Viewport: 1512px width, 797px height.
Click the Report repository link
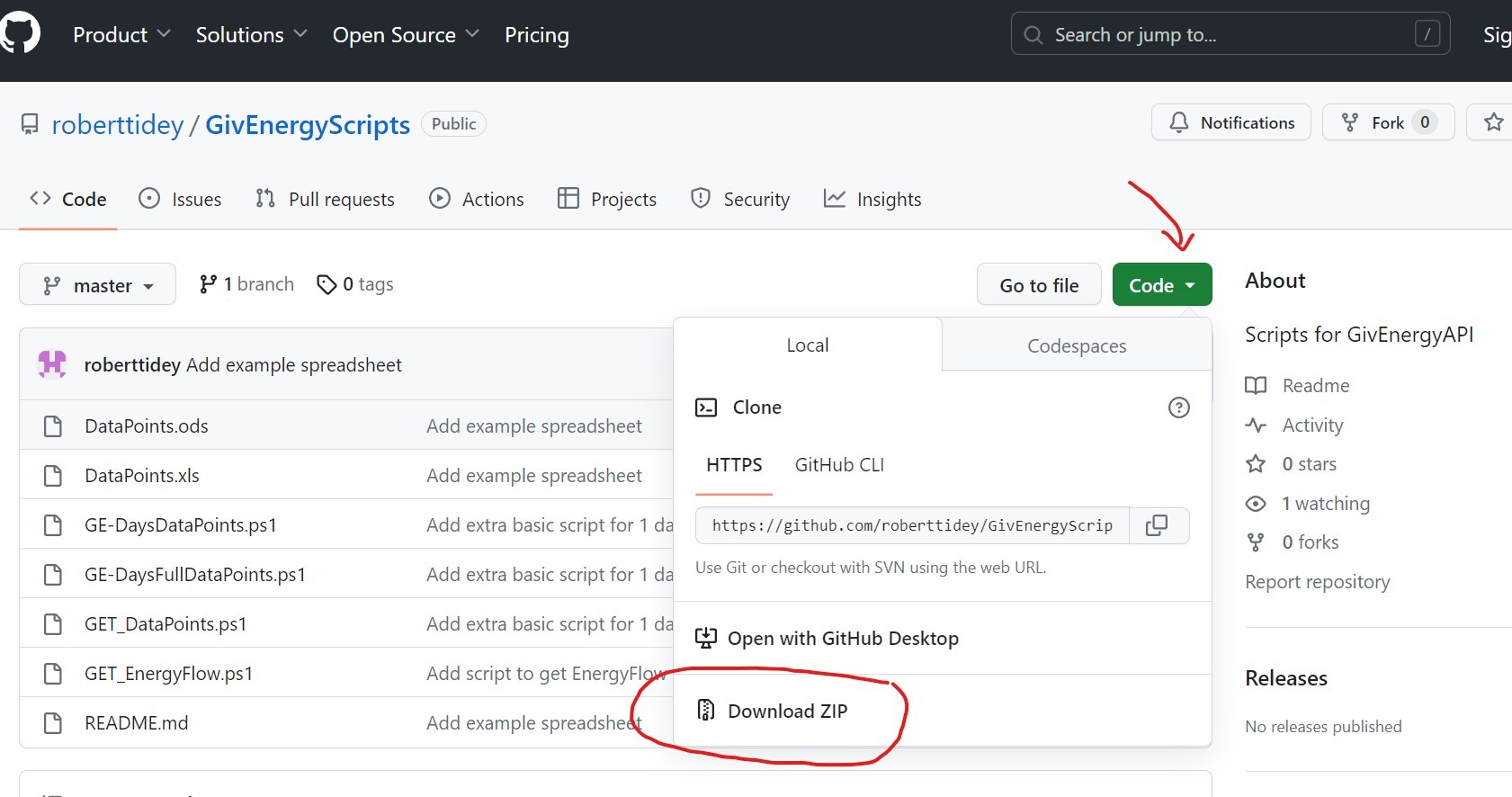(1318, 582)
